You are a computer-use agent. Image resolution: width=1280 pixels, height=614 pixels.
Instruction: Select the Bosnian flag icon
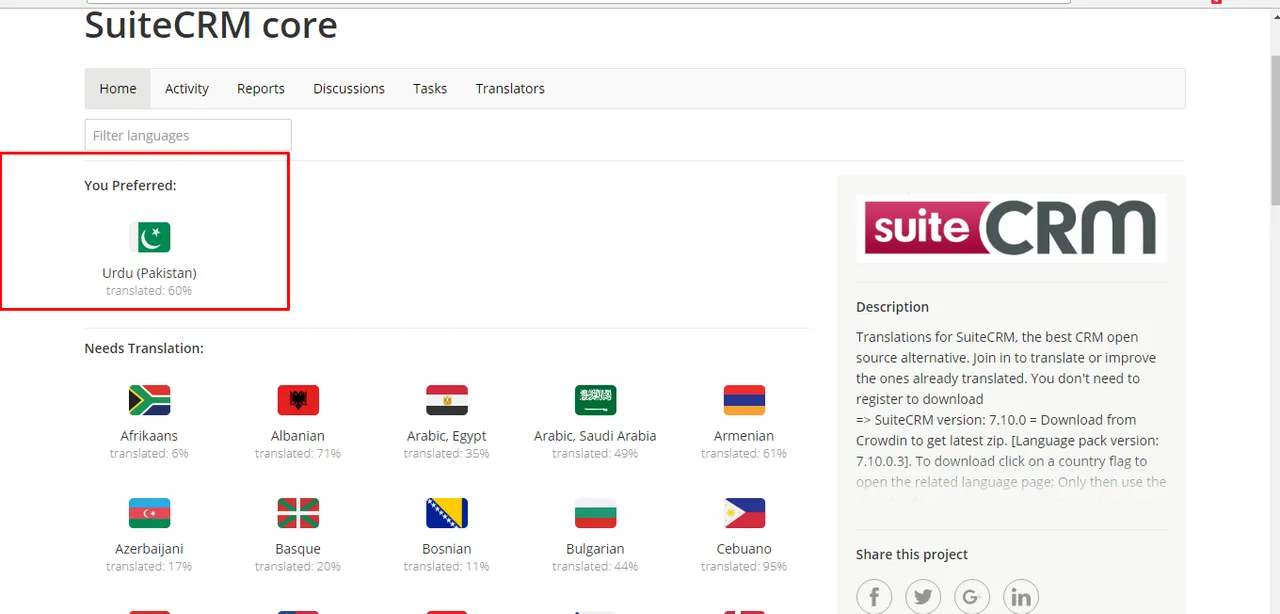tap(447, 513)
